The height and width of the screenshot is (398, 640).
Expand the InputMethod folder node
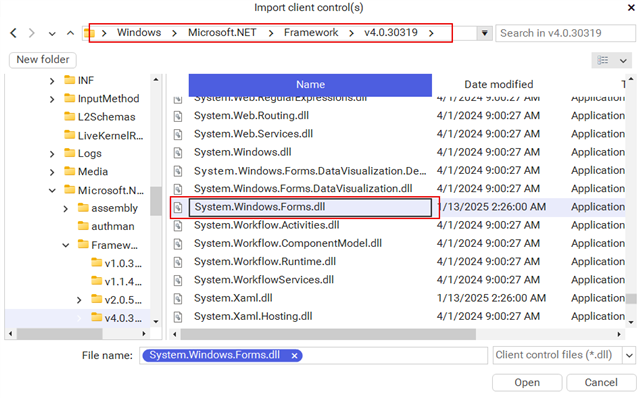coord(52,99)
